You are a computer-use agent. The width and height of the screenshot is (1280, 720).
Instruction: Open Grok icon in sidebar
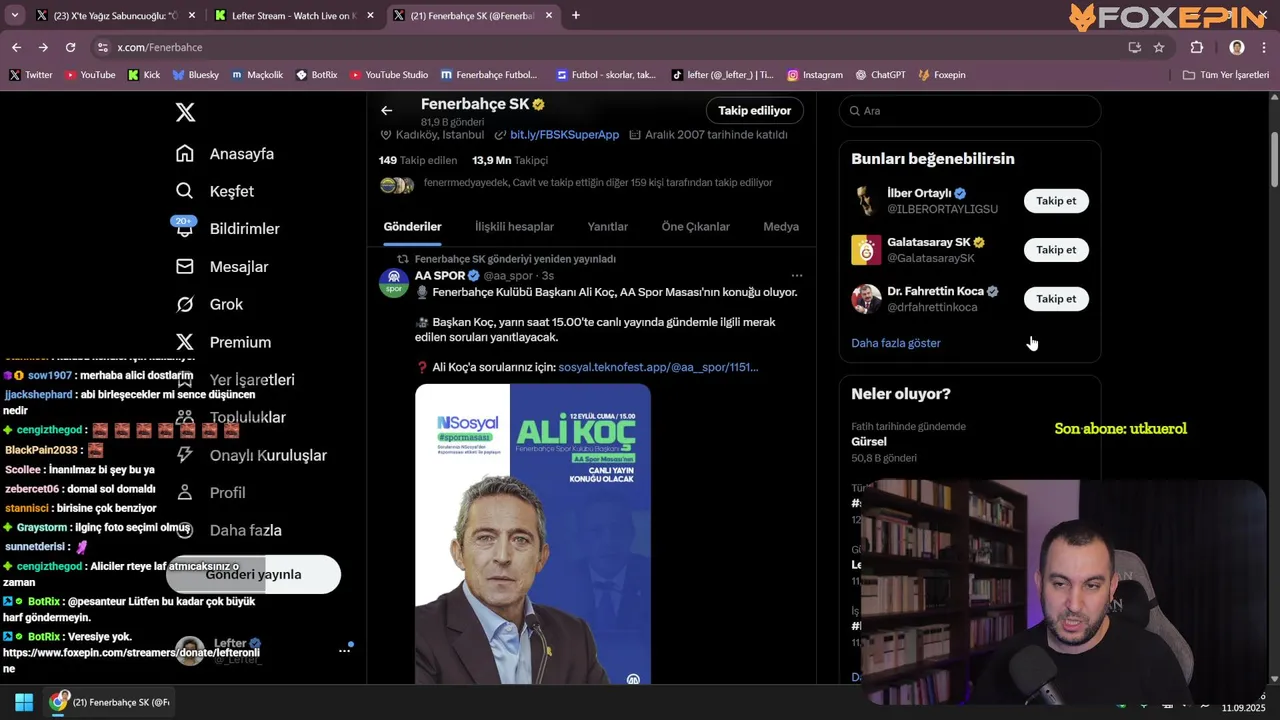[185, 304]
